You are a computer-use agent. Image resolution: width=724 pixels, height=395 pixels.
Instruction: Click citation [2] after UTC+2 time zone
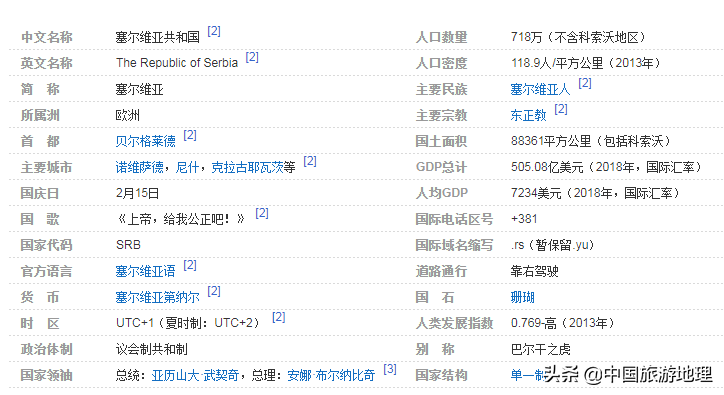(x=278, y=317)
